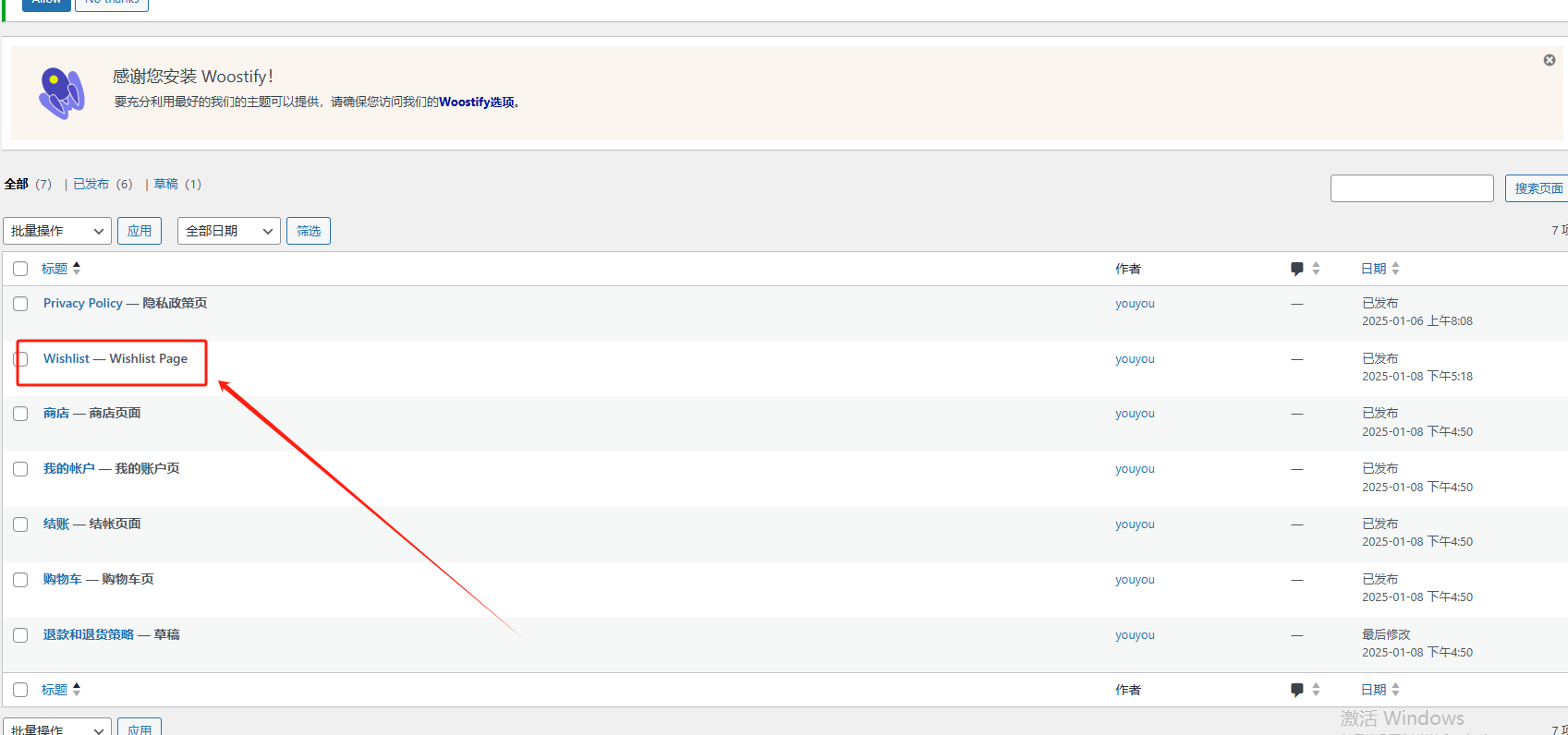Expand the 全部日期 date filter dropdown
This screenshot has width=1568, height=735.
coord(227,231)
